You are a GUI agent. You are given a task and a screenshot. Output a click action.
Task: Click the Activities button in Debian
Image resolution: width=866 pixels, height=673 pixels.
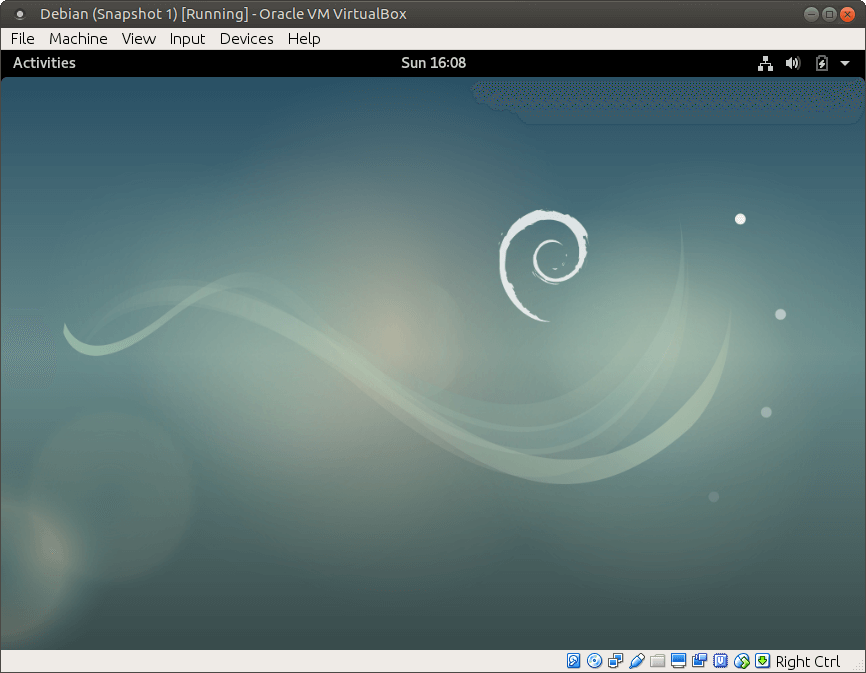click(44, 63)
